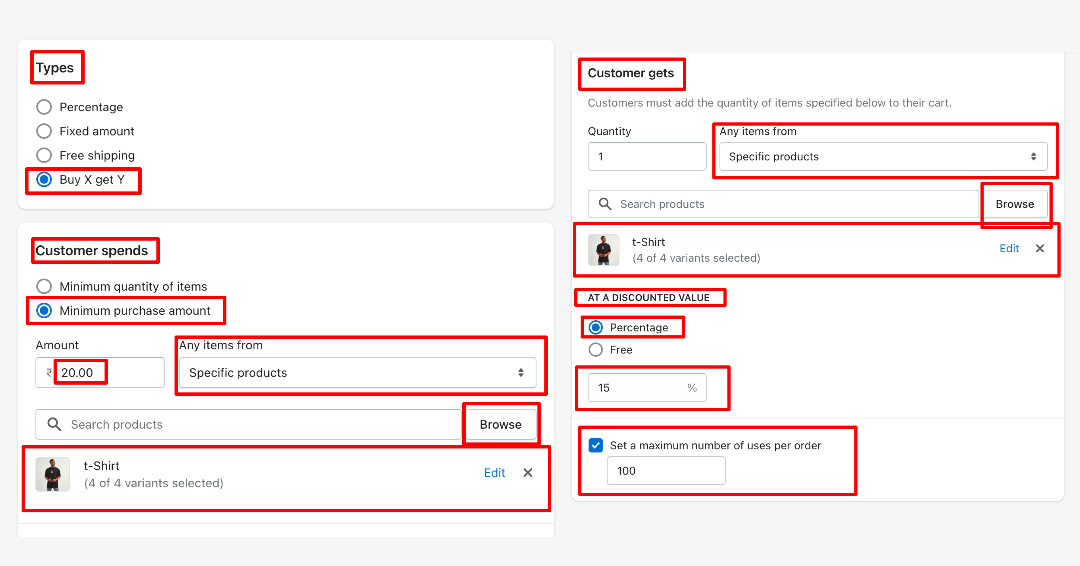This screenshot has height=566, width=1080.
Task: Open Specific products dropdown under Customer spends
Action: (357, 373)
